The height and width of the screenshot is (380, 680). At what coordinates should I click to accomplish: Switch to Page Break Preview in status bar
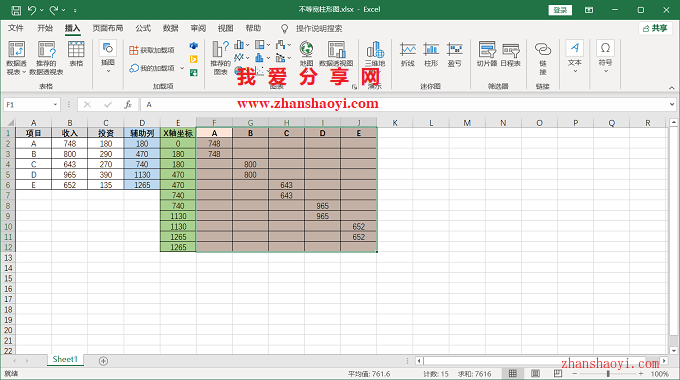tap(558, 373)
